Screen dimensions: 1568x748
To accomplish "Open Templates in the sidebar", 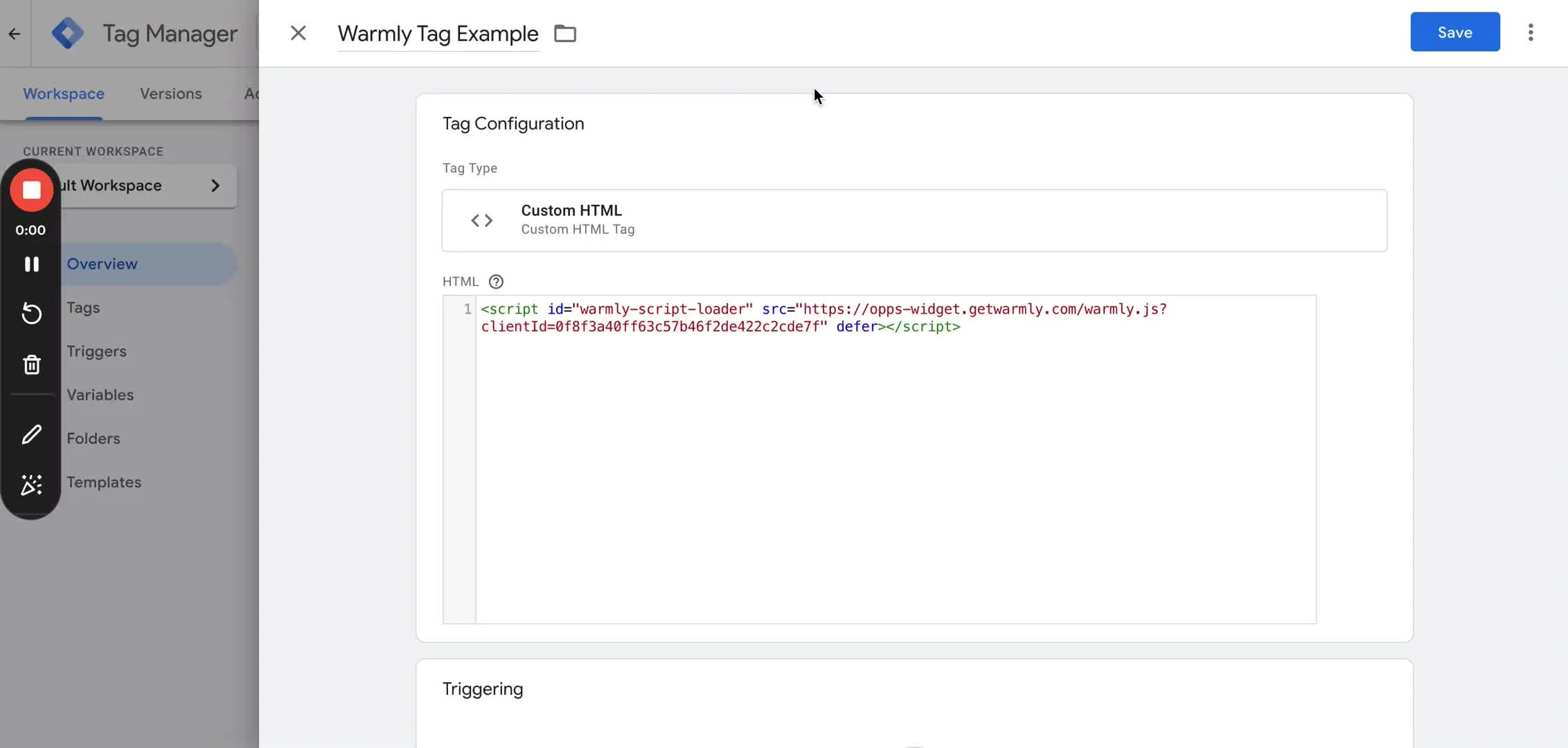I will point(104,482).
